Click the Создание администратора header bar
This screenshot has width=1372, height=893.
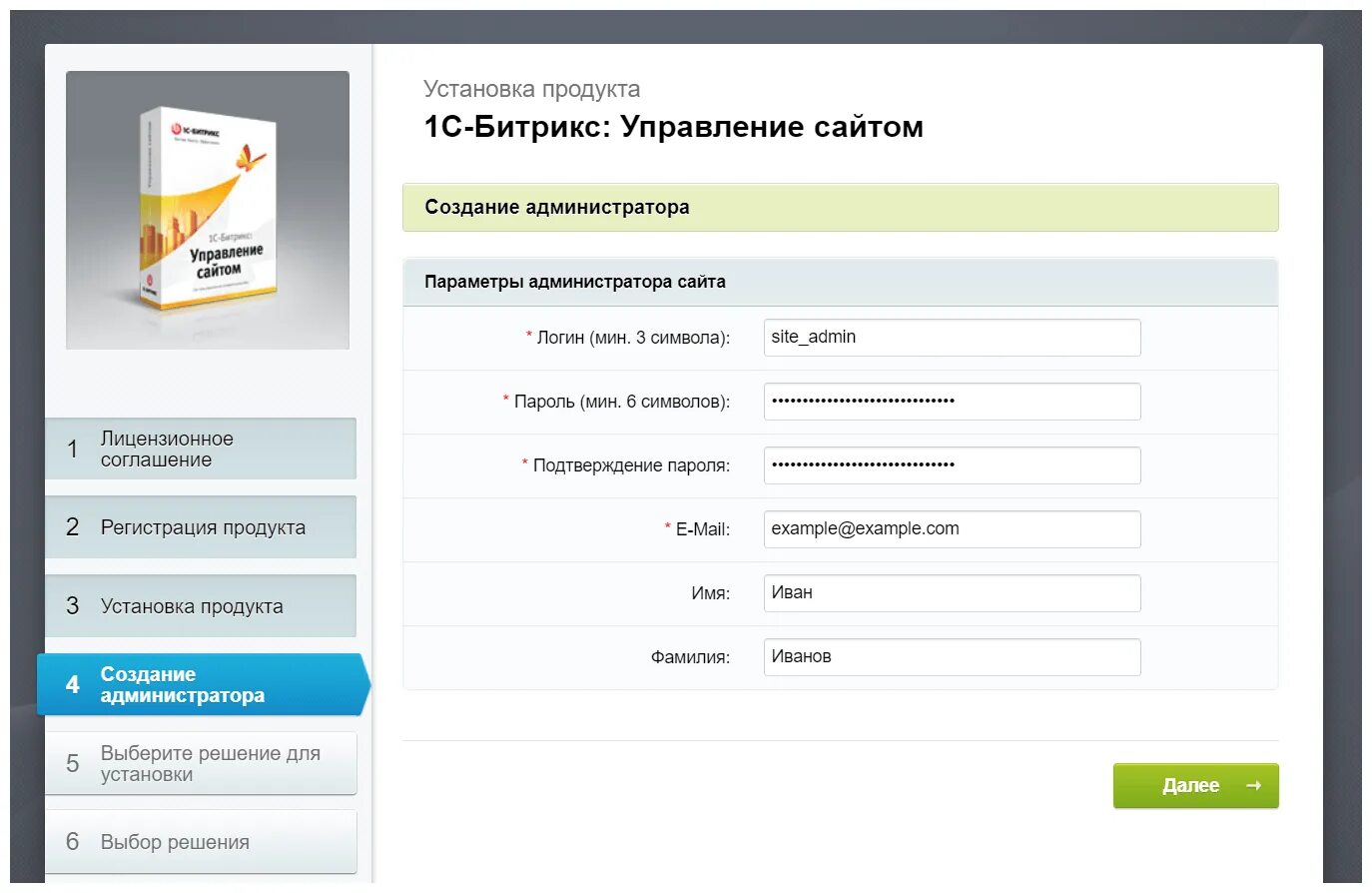pos(840,208)
